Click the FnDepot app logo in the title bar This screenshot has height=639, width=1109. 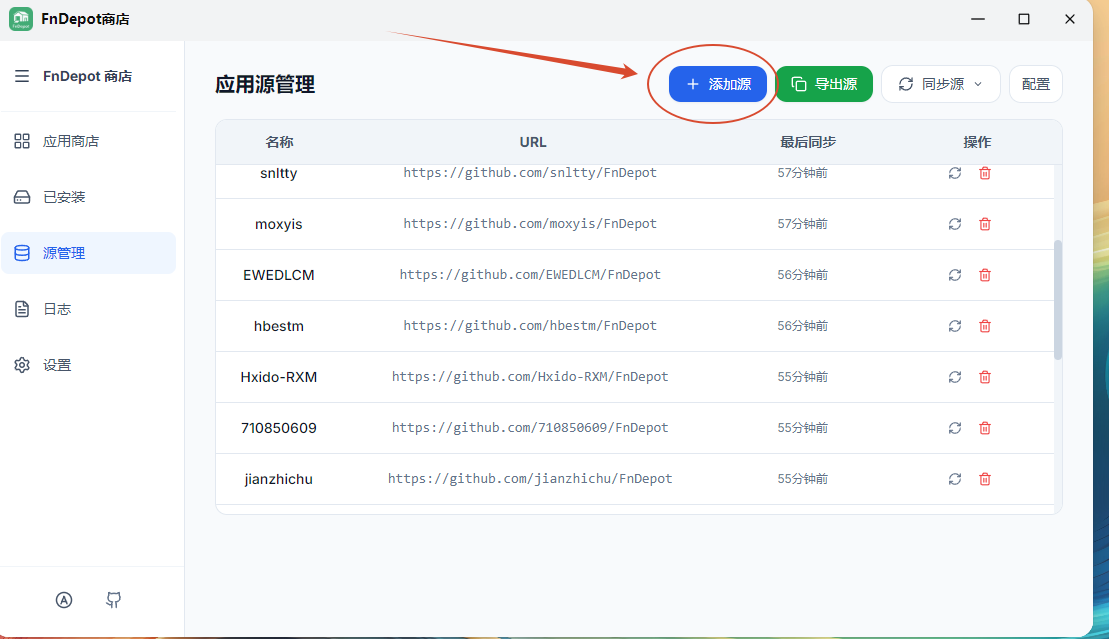[21, 19]
